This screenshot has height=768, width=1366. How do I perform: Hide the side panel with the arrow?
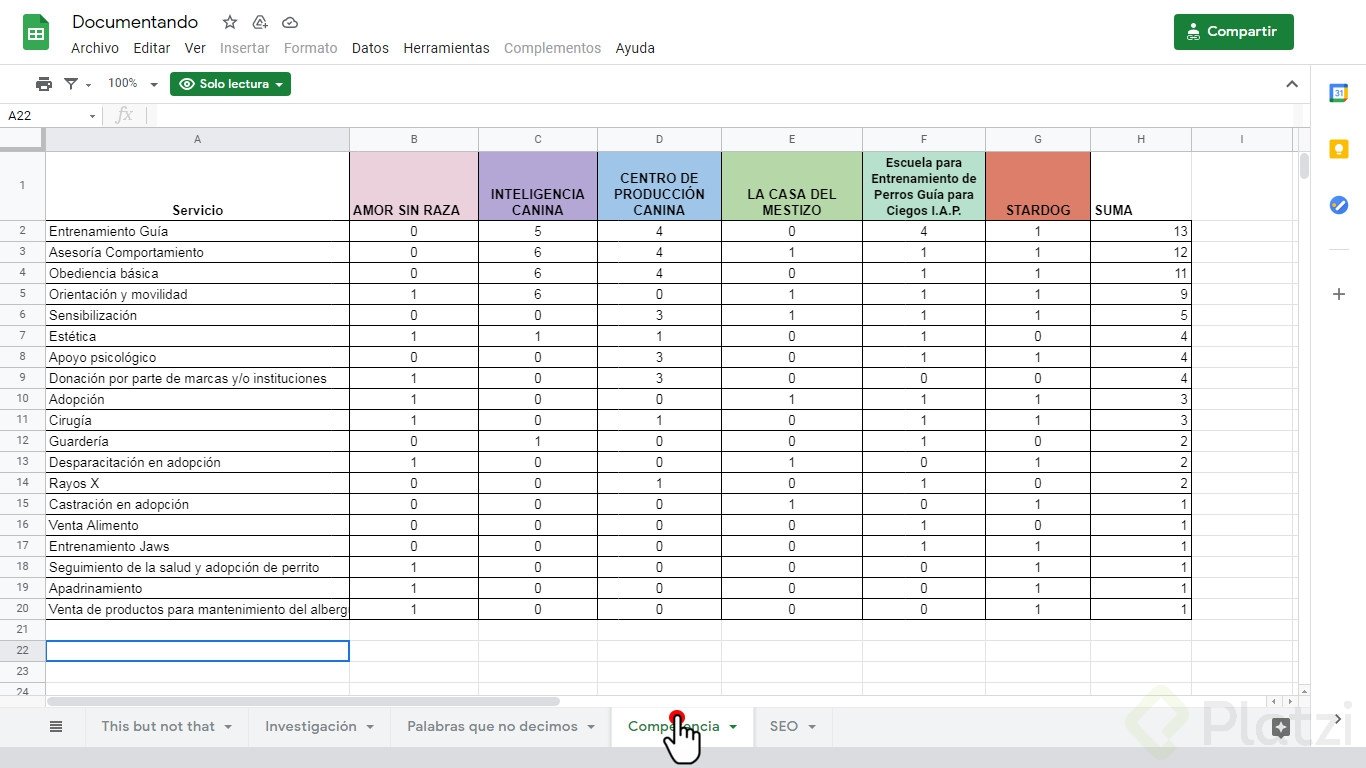point(1338,719)
